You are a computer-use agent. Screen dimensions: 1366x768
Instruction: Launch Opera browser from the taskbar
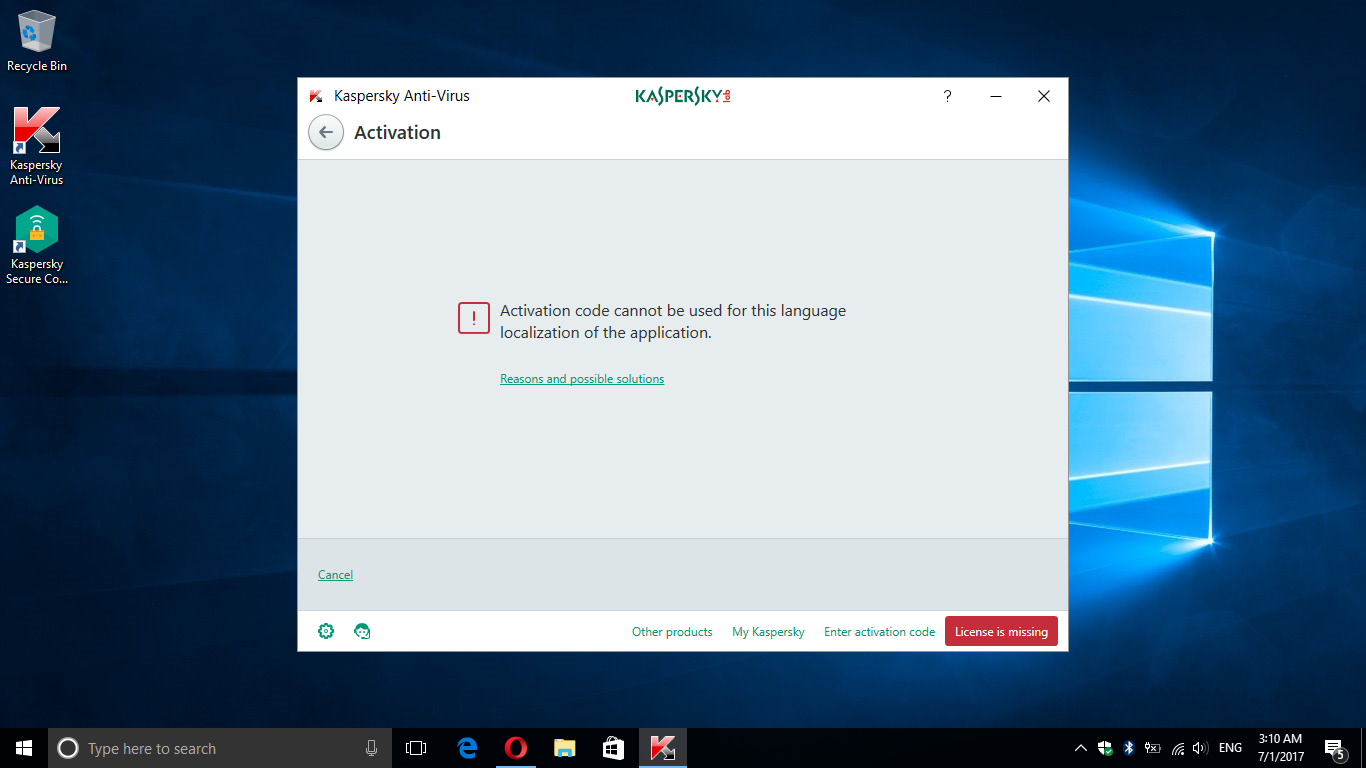coord(516,748)
